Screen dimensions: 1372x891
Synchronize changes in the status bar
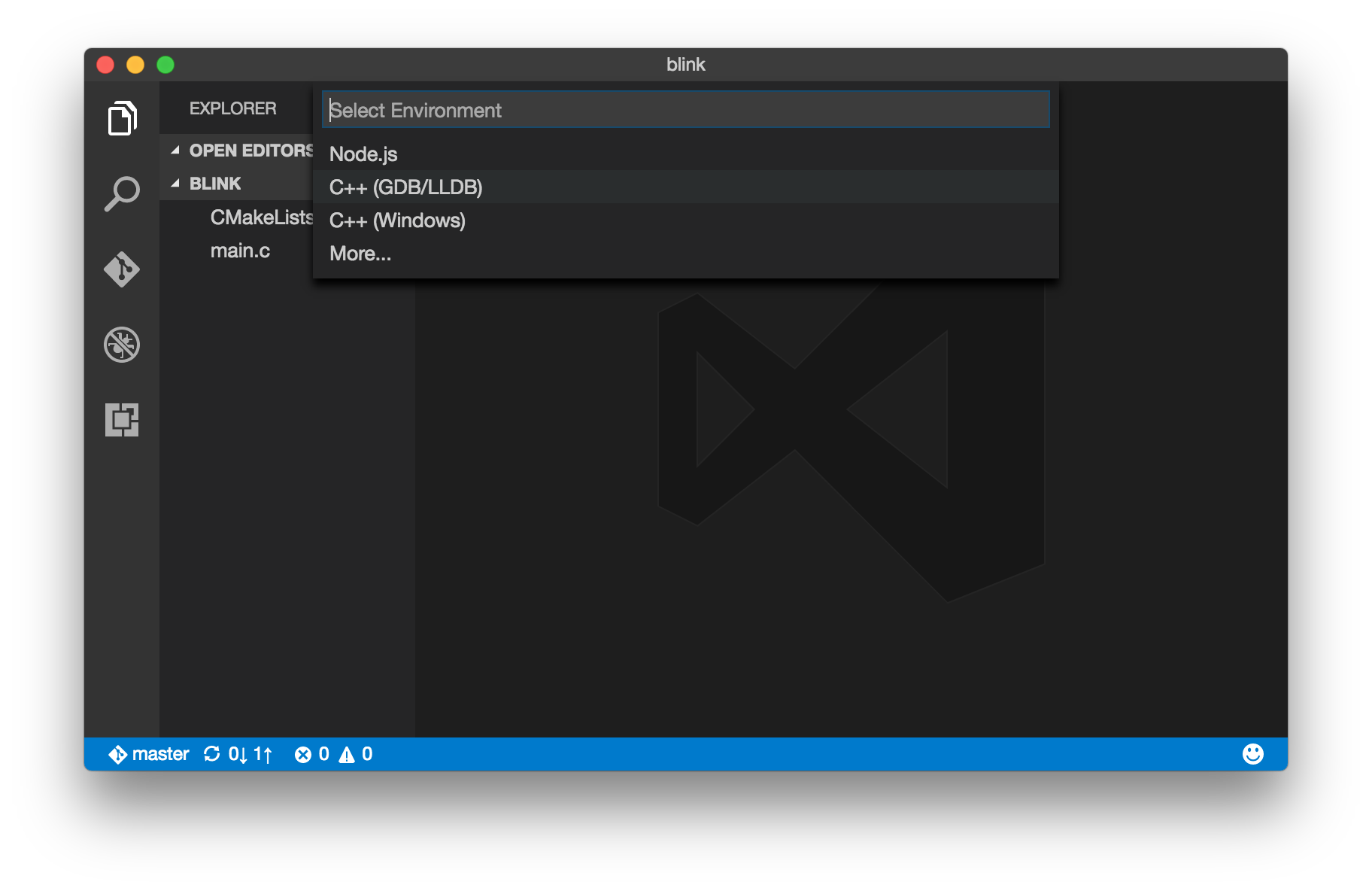[238, 754]
